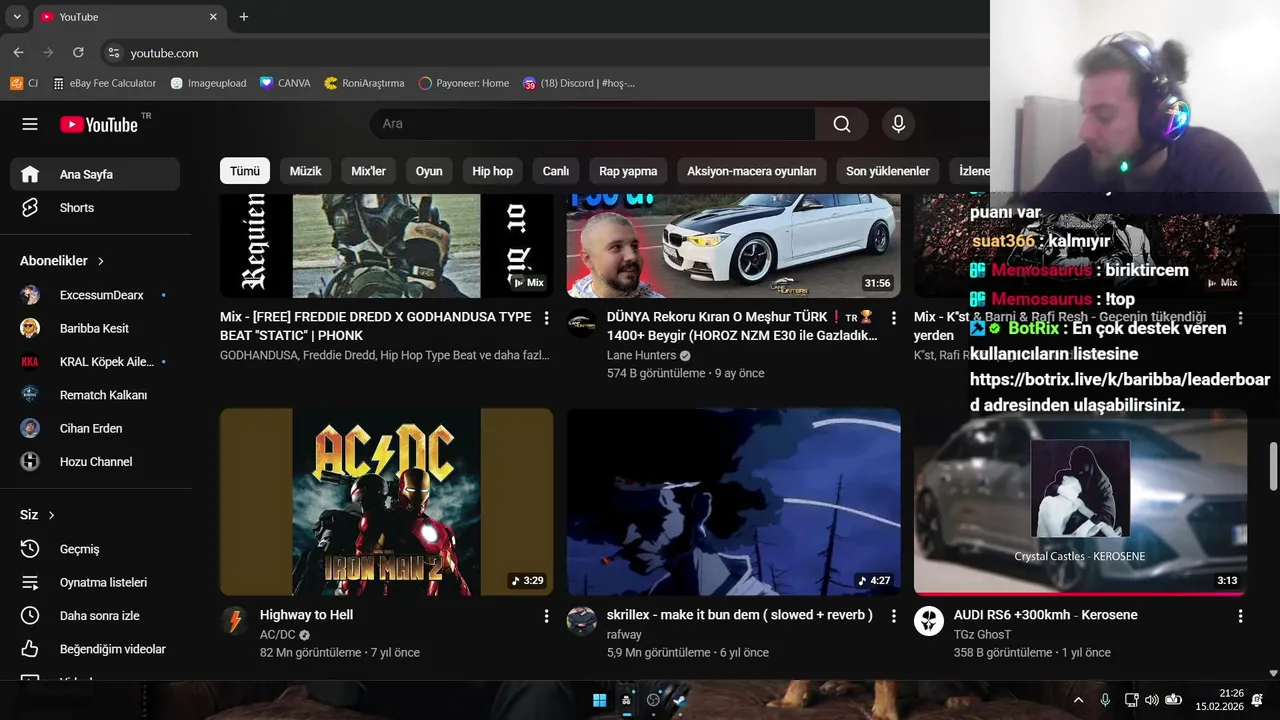Open the AUDI RS6 Kerosene video thumbnail
Viewport: 1280px width, 720px height.
pyautogui.click(x=1080, y=502)
